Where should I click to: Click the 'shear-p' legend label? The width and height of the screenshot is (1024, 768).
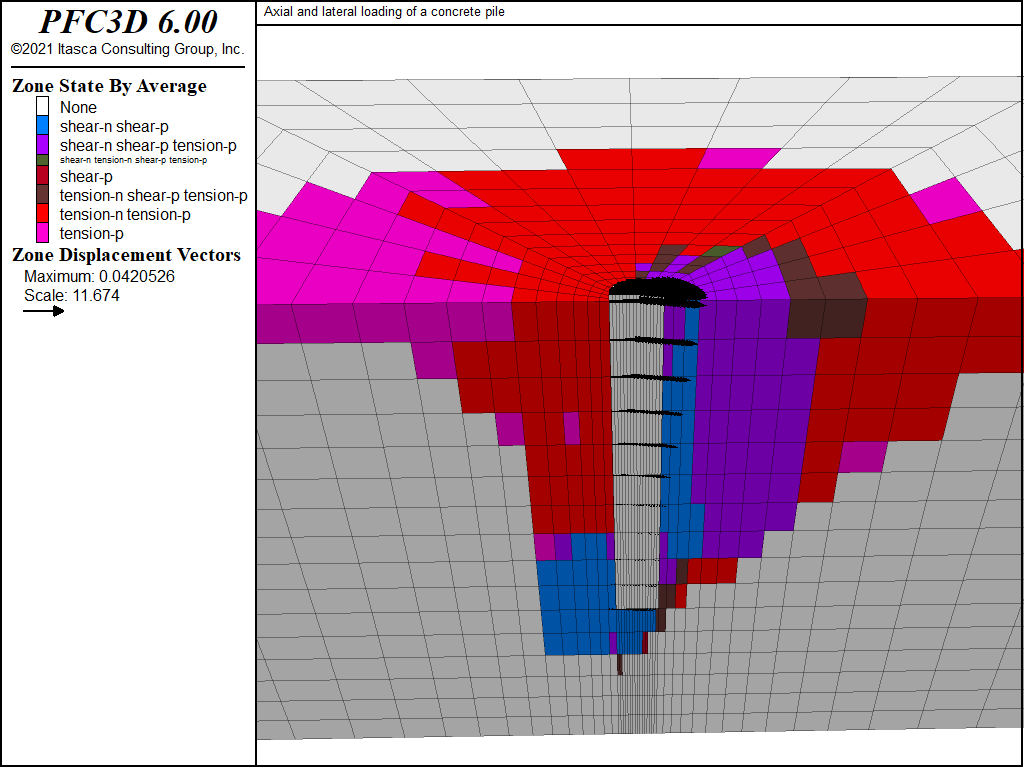86,177
